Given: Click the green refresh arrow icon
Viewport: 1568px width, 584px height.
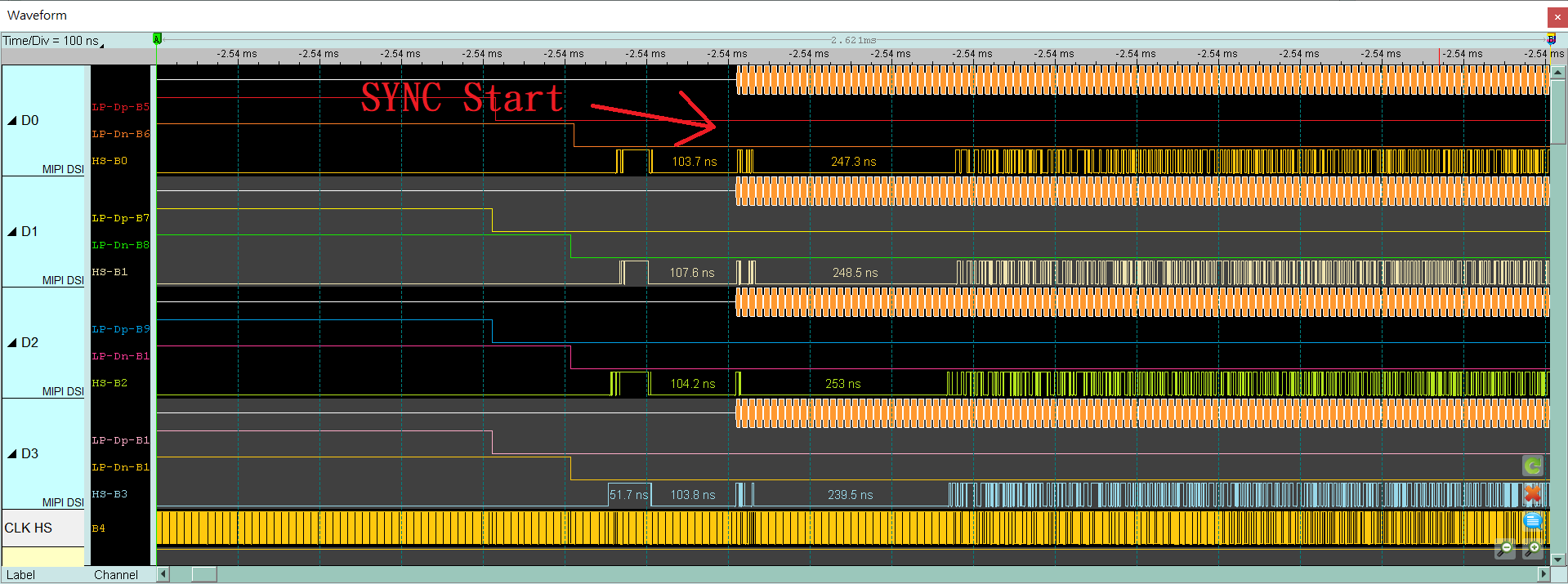Looking at the screenshot, I should tap(1533, 466).
